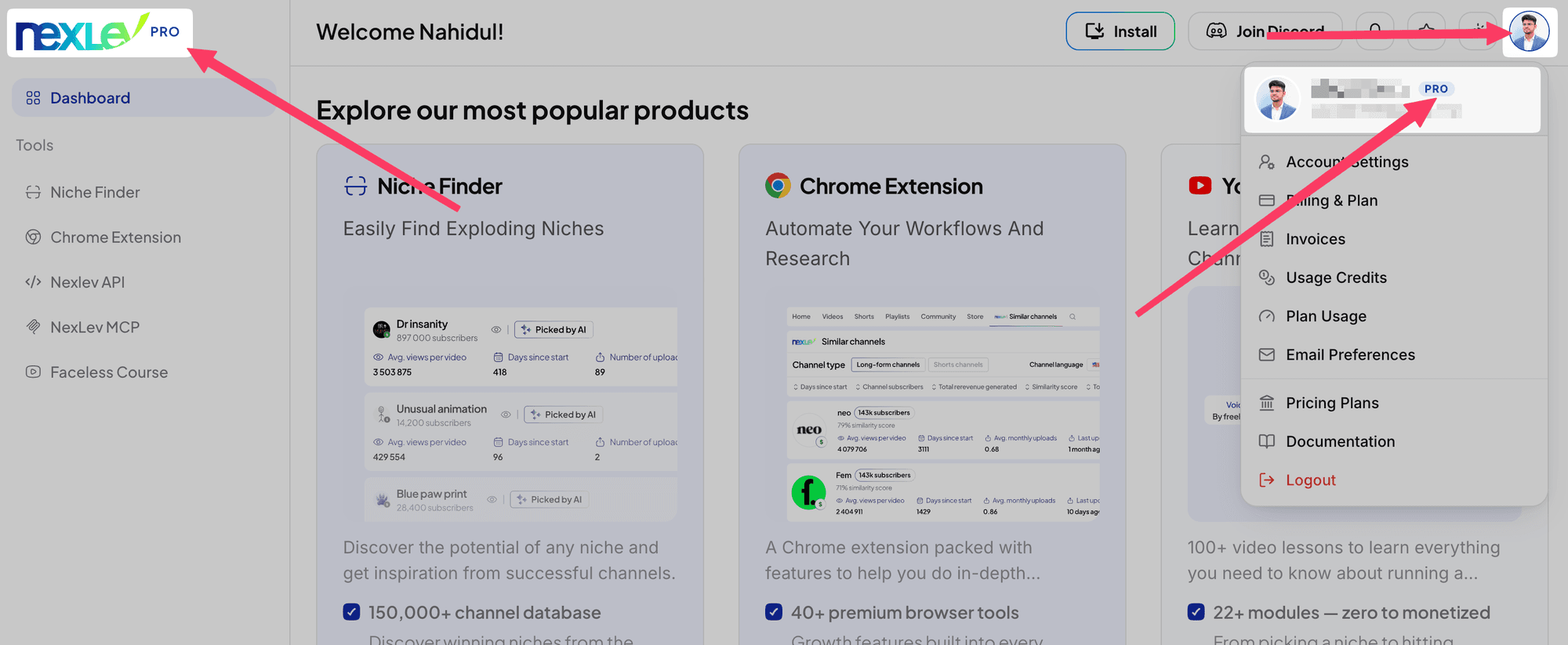This screenshot has height=645, width=1568.
Task: Click the Niche Finder card heading icon
Action: (356, 186)
